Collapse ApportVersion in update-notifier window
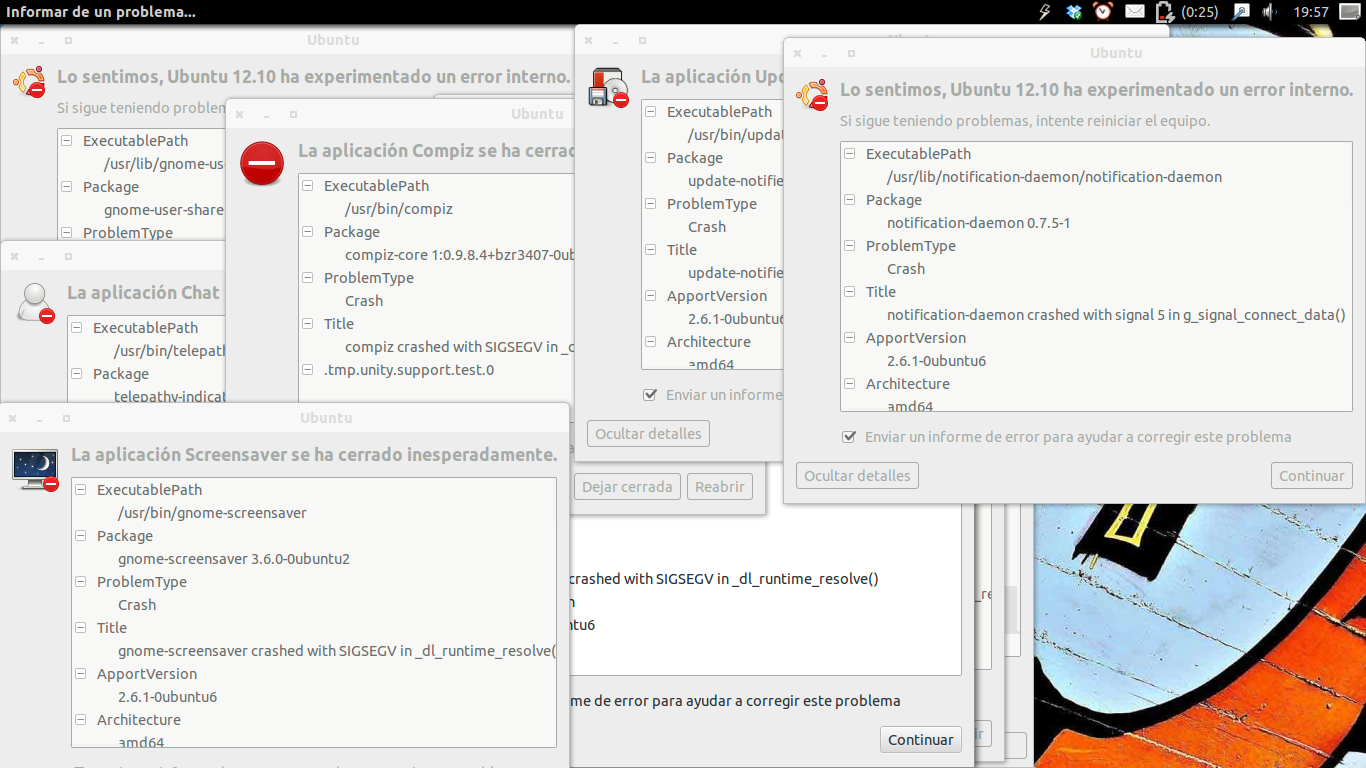The image size is (1366, 768). click(651, 296)
